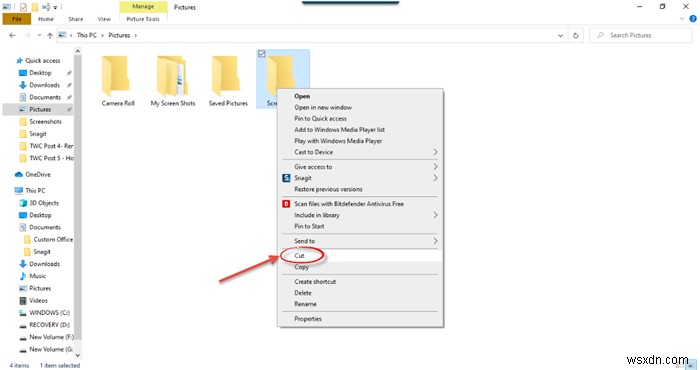This screenshot has width=700, height=370.
Task: Open WINDOWS (C:) drive
Action: click(49, 312)
